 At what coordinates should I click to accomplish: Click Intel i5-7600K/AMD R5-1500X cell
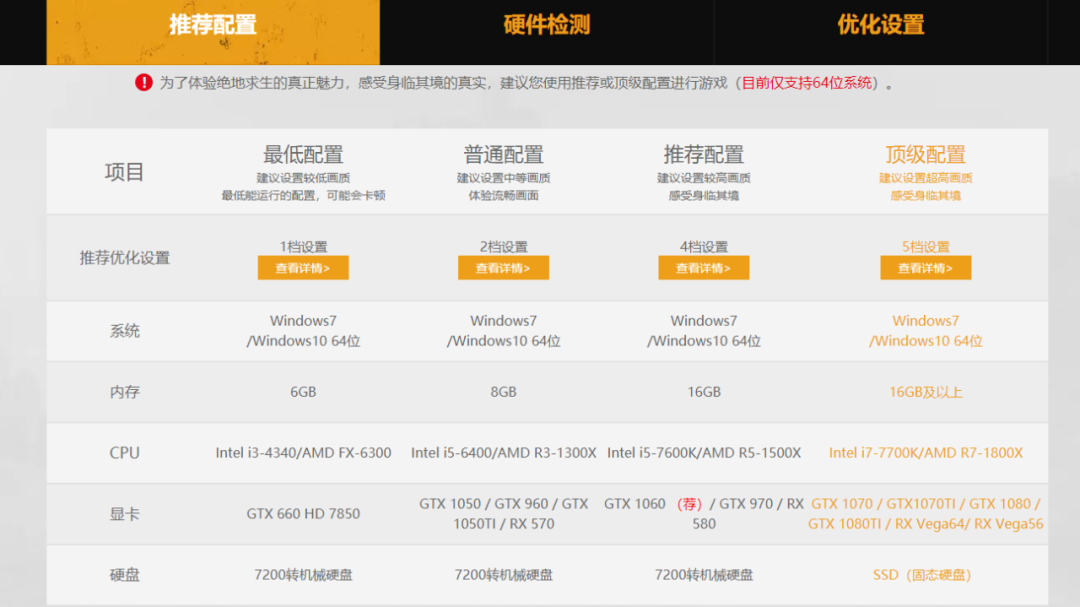[x=704, y=453]
